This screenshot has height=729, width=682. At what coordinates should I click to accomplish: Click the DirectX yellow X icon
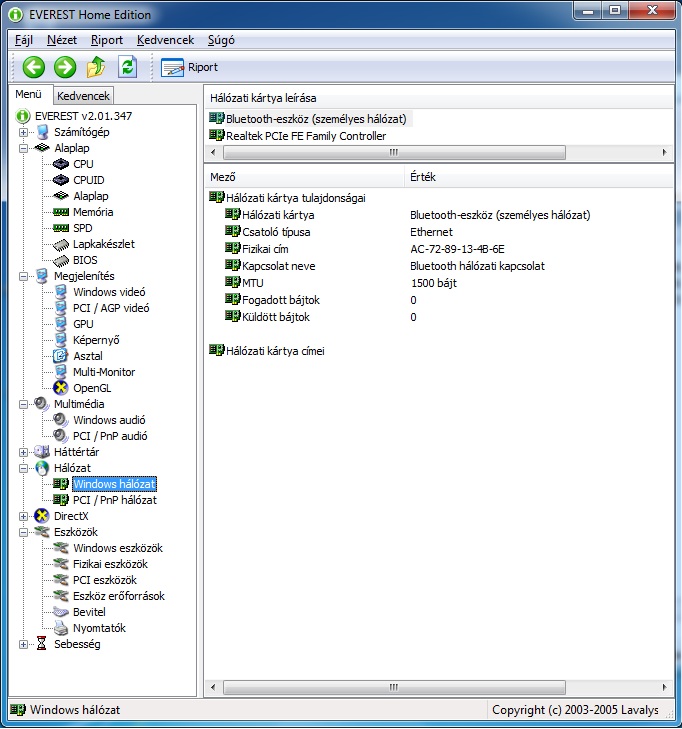pyautogui.click(x=42, y=516)
